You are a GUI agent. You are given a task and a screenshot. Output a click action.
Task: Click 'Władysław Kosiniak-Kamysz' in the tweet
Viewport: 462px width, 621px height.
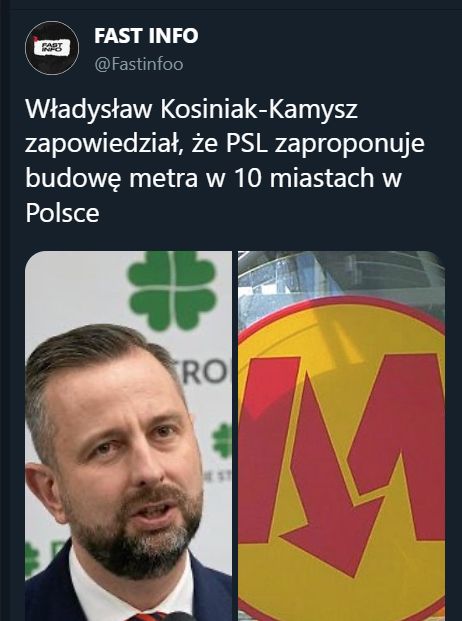[x=192, y=109]
